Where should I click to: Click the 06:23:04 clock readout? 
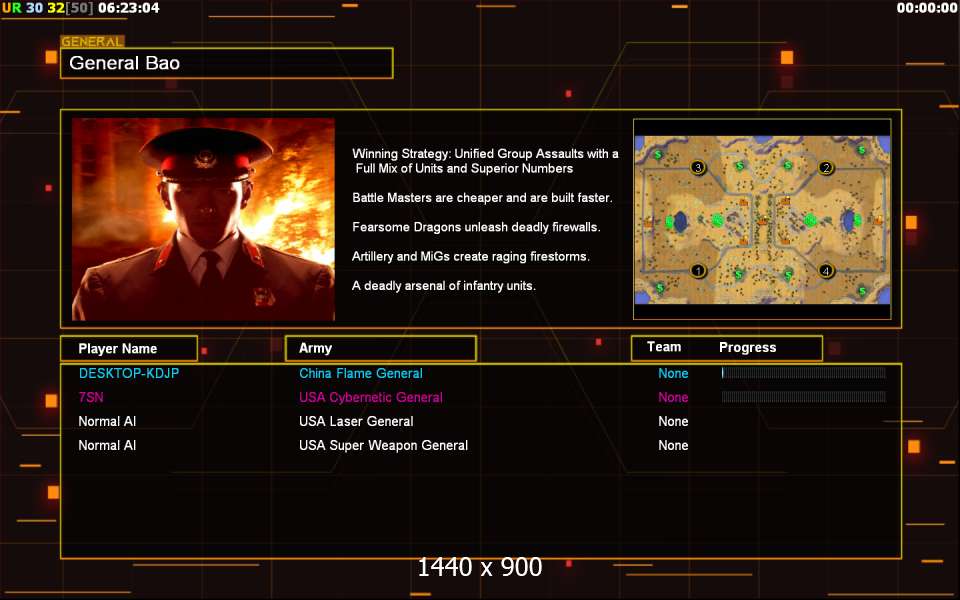tap(129, 8)
